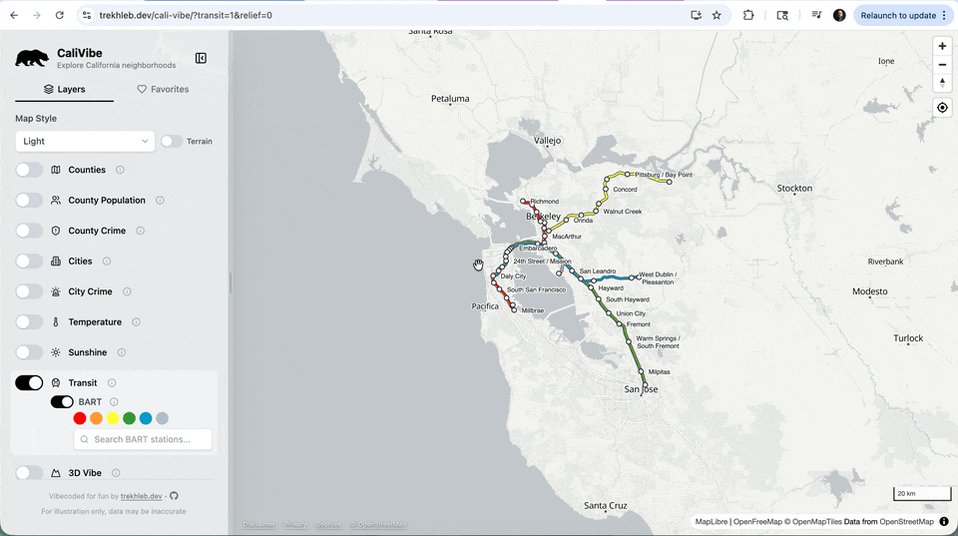Click the BART info icon
The width and height of the screenshot is (958, 536).
click(x=114, y=402)
